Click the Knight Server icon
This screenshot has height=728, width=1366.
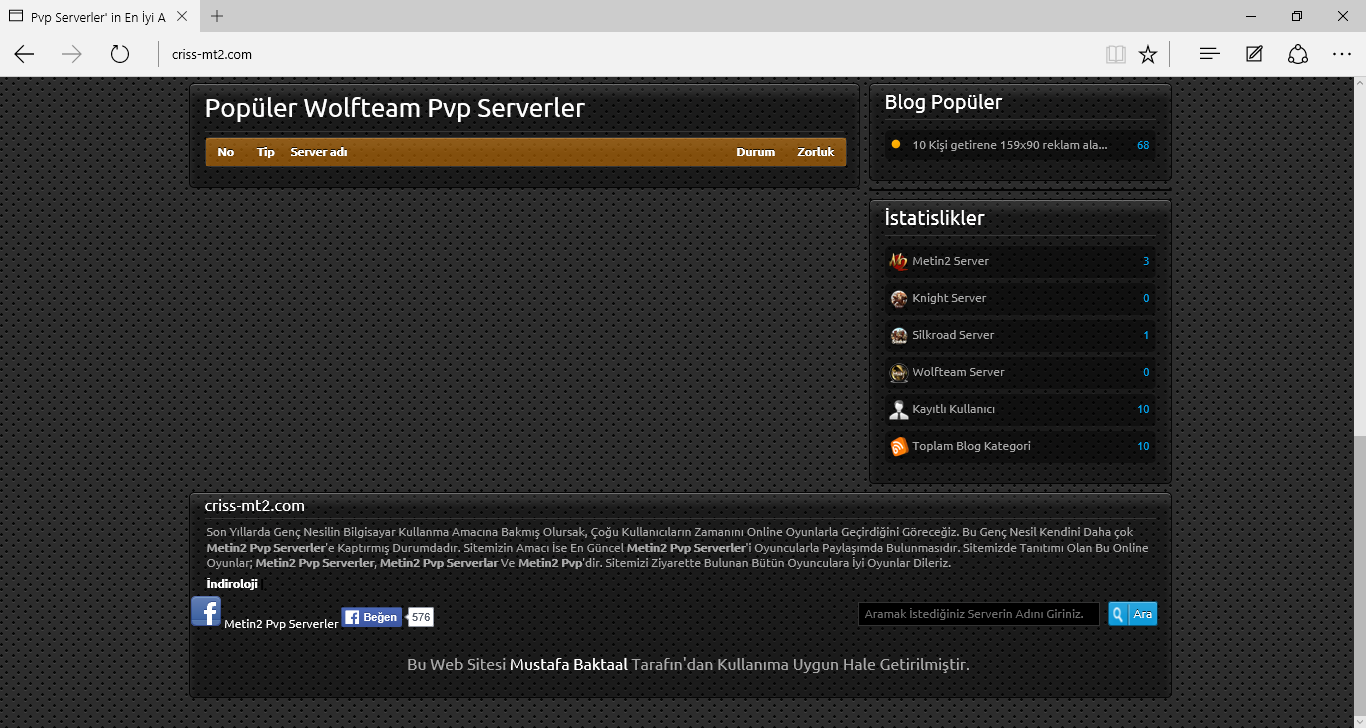pos(899,298)
